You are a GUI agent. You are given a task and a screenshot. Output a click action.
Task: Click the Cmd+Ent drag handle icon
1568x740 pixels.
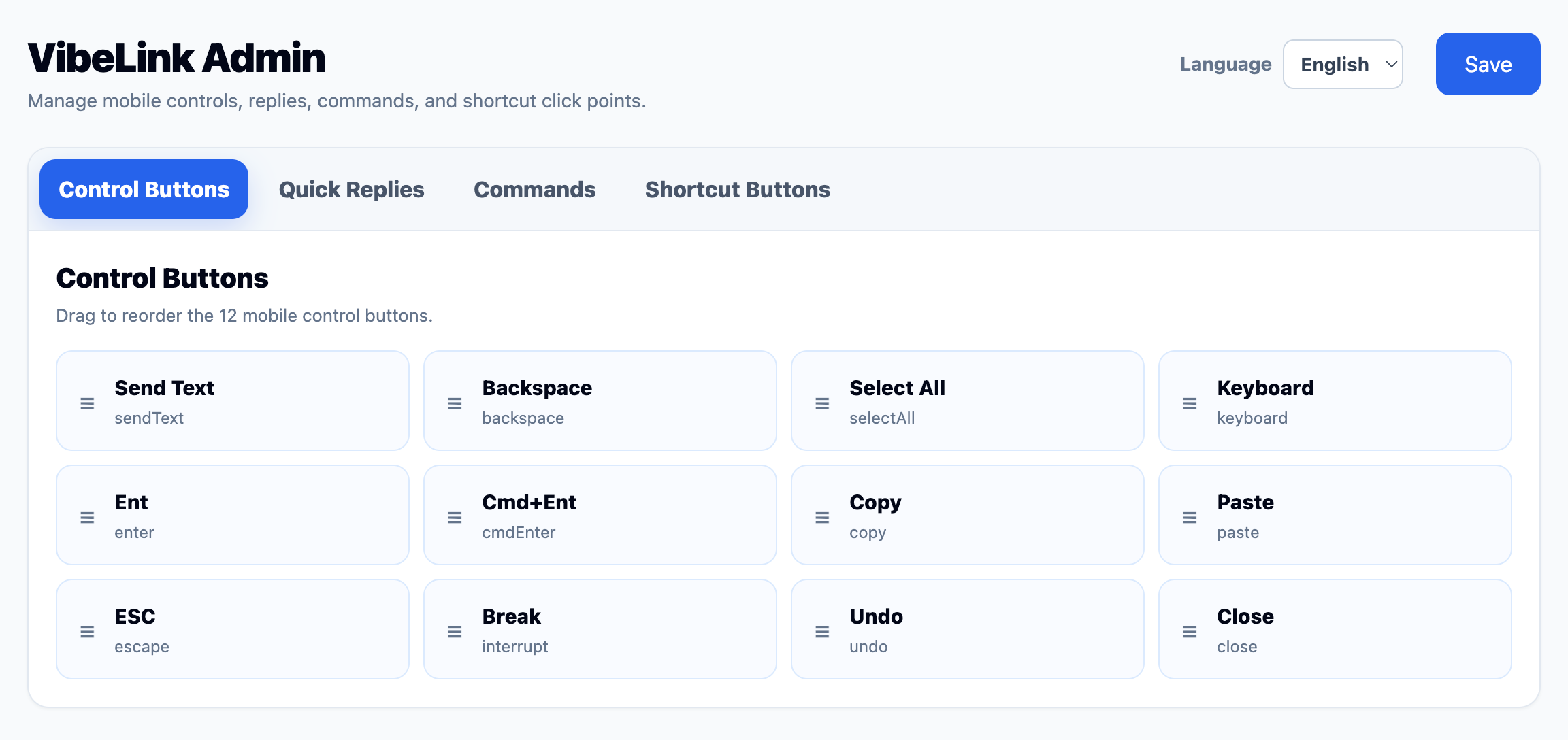point(455,517)
